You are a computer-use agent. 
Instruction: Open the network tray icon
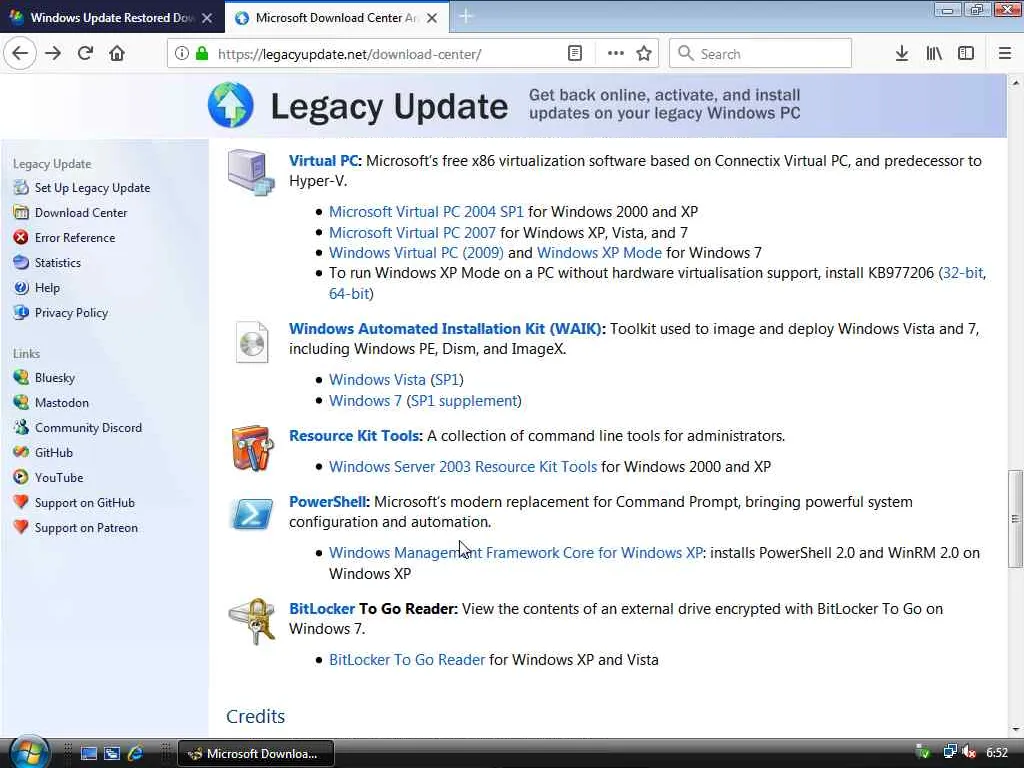point(950,753)
